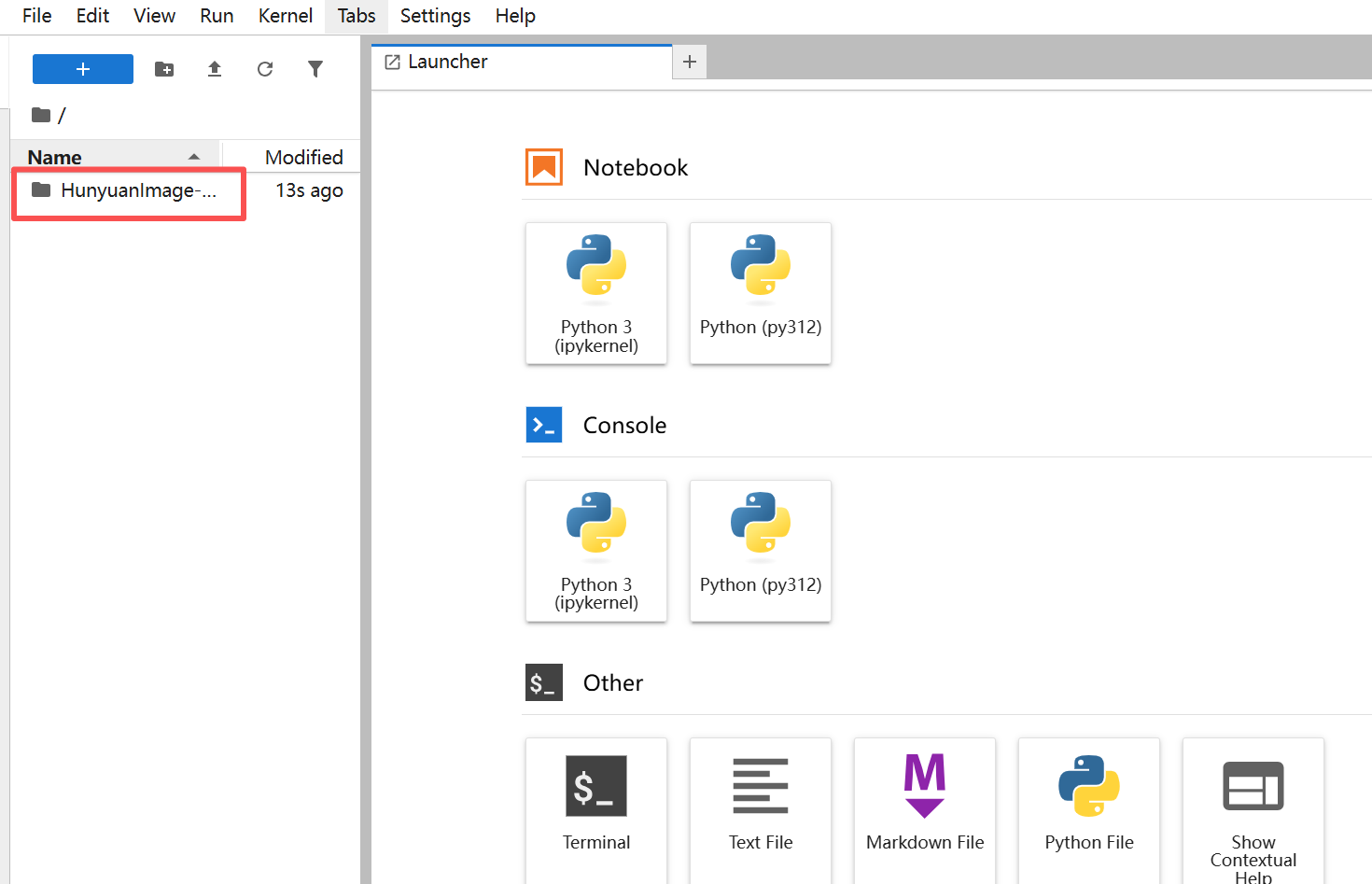Click the root folder breadcrumb icon
Image resolution: width=1372 pixels, height=884 pixels.
41,115
